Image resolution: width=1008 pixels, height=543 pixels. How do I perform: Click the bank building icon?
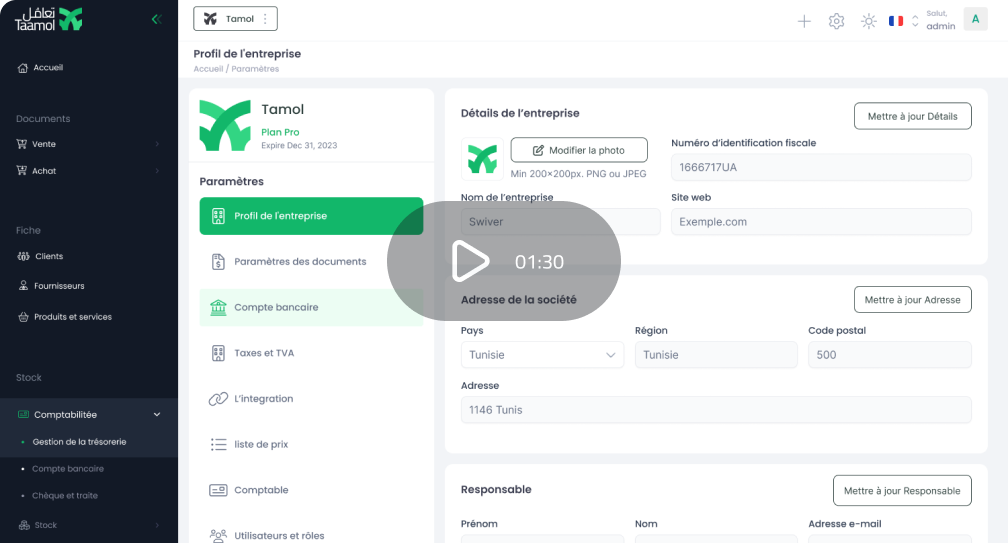pyautogui.click(x=219, y=307)
